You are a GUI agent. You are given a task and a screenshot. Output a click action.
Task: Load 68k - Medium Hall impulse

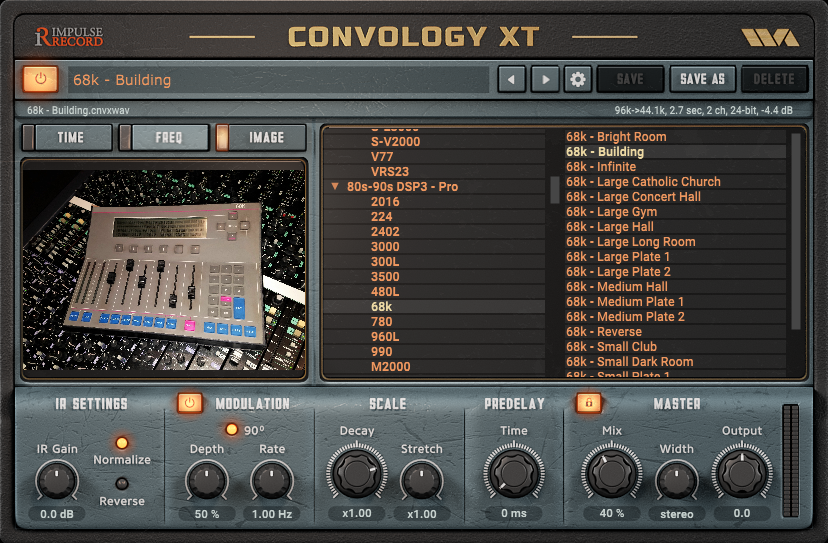click(675, 287)
